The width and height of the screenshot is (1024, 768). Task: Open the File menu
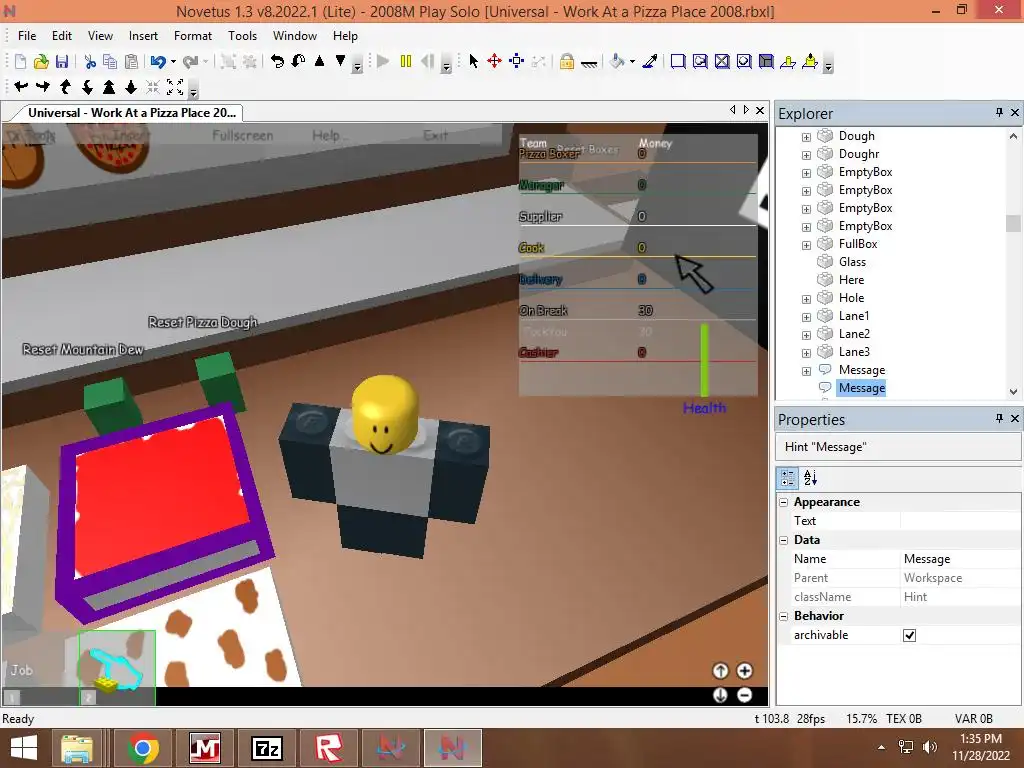tap(27, 36)
